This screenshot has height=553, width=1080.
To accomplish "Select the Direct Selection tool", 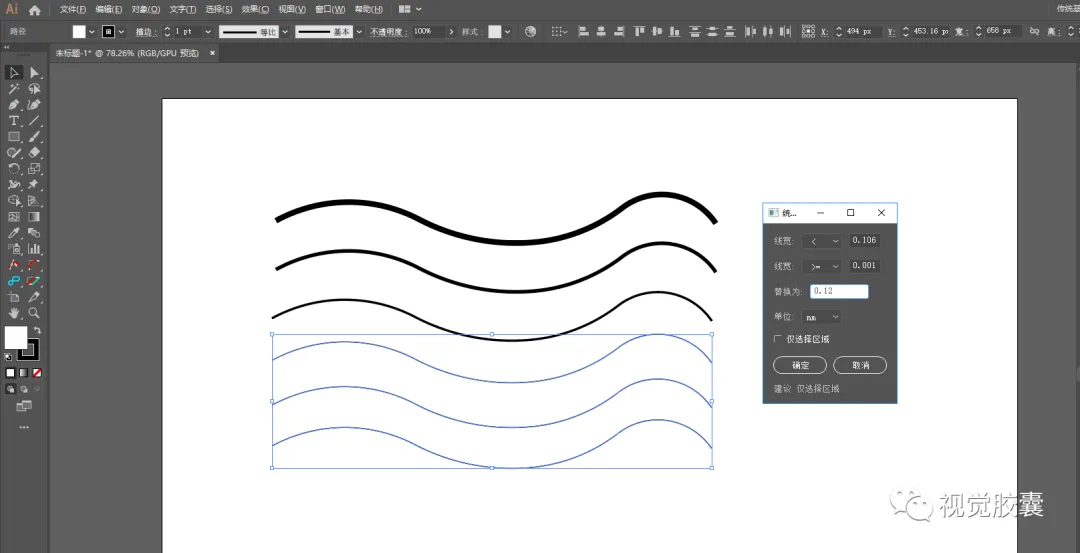I will tap(34, 73).
